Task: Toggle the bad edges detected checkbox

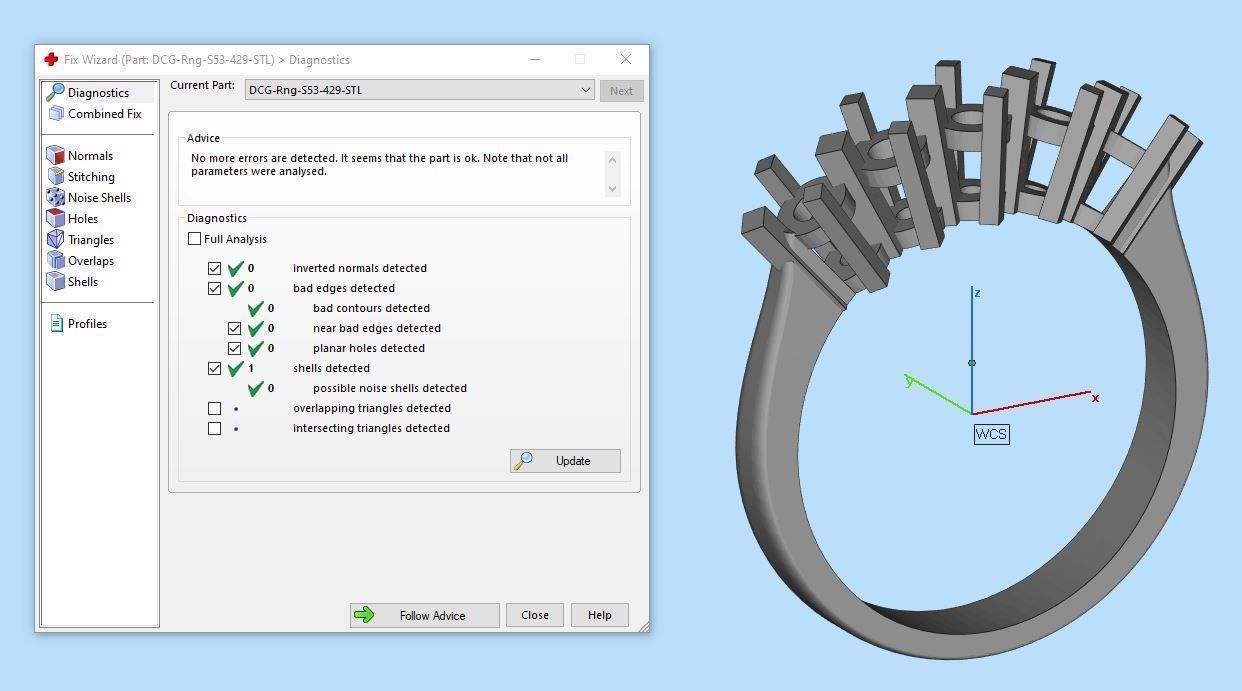Action: 214,288
